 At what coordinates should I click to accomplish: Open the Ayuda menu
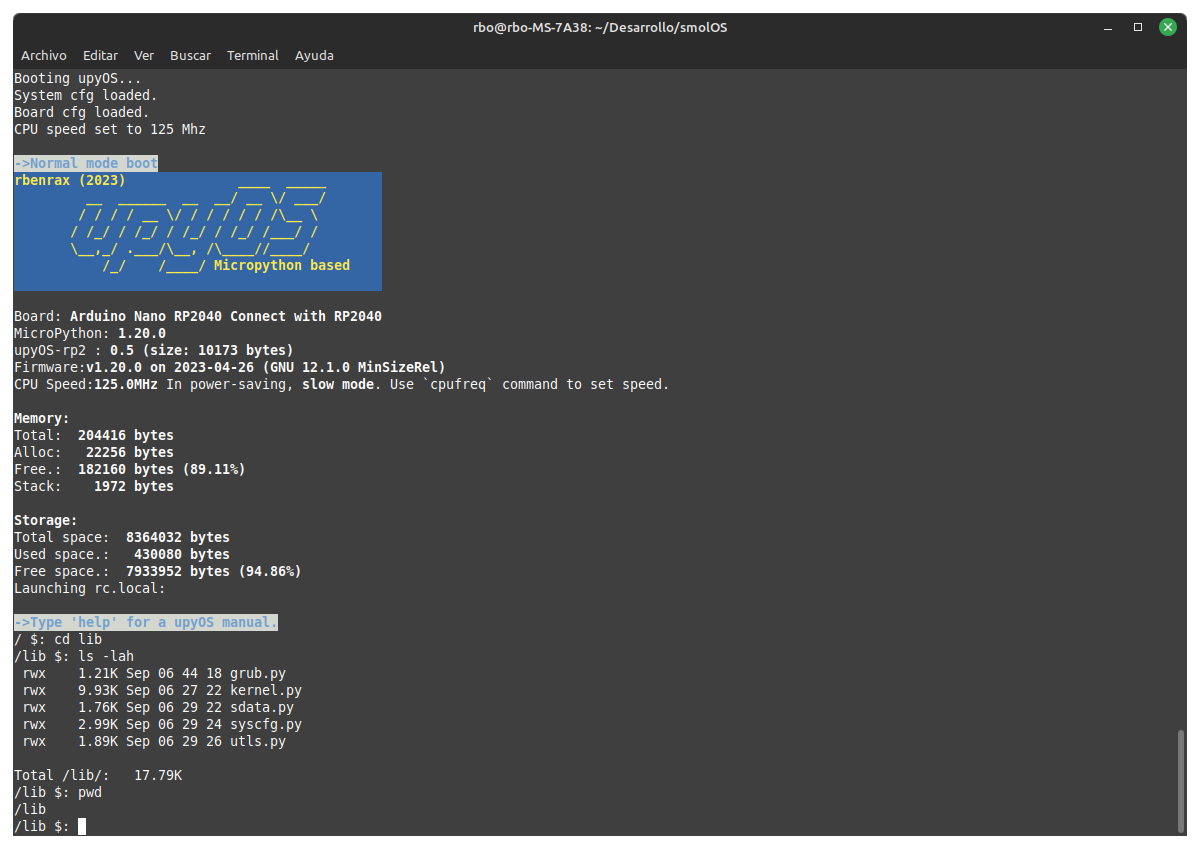coord(314,55)
